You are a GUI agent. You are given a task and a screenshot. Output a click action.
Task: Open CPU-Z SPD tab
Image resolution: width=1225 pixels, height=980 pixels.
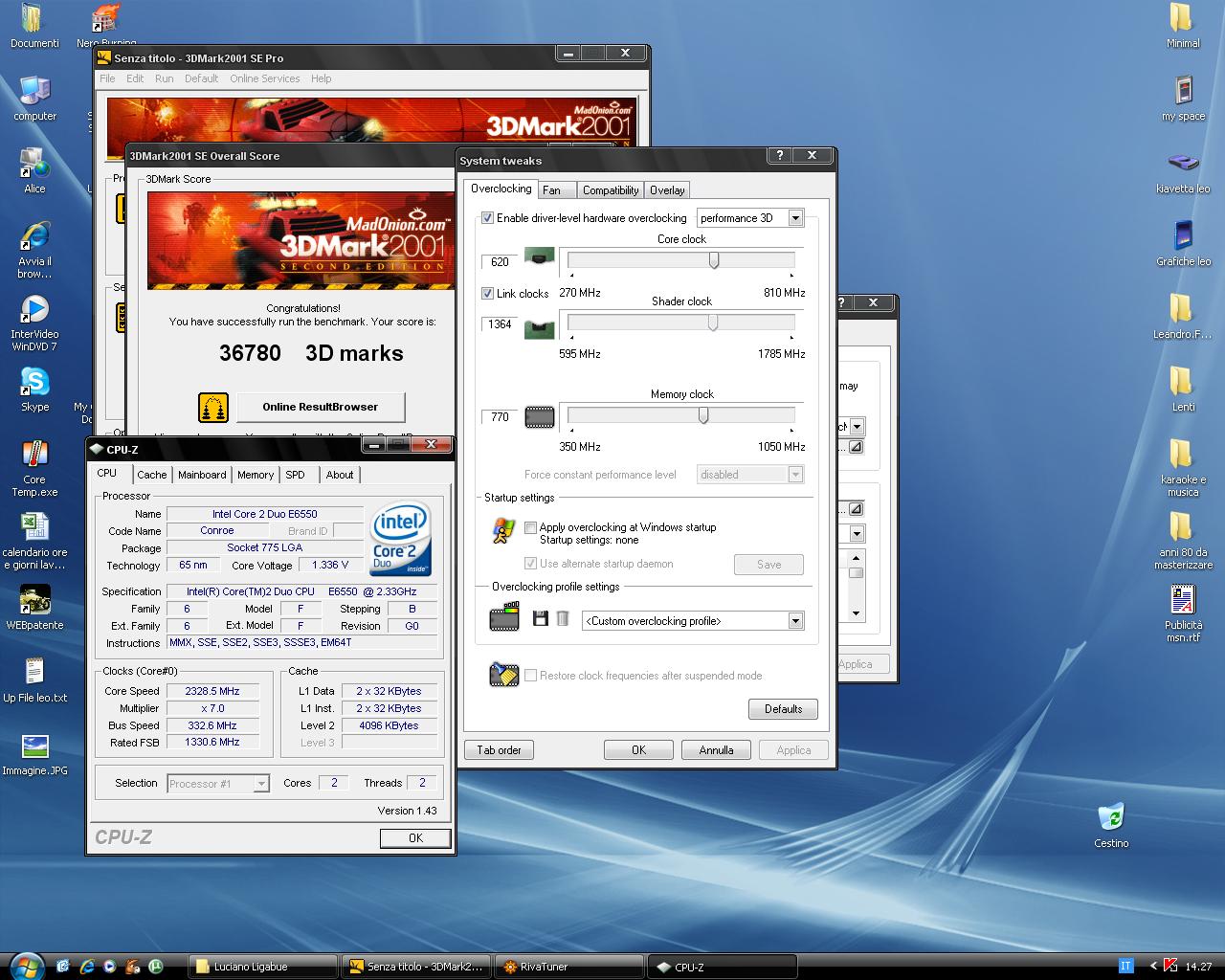click(x=296, y=475)
